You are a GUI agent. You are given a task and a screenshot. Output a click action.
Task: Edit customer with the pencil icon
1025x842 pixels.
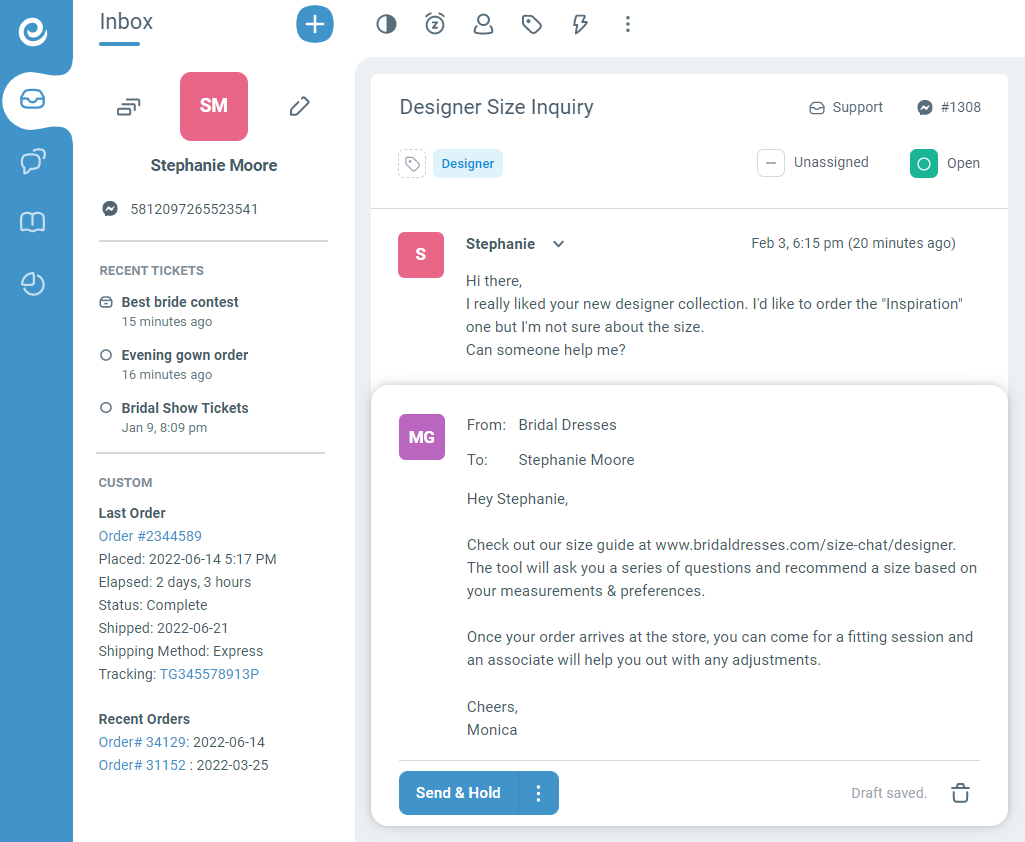pos(299,106)
